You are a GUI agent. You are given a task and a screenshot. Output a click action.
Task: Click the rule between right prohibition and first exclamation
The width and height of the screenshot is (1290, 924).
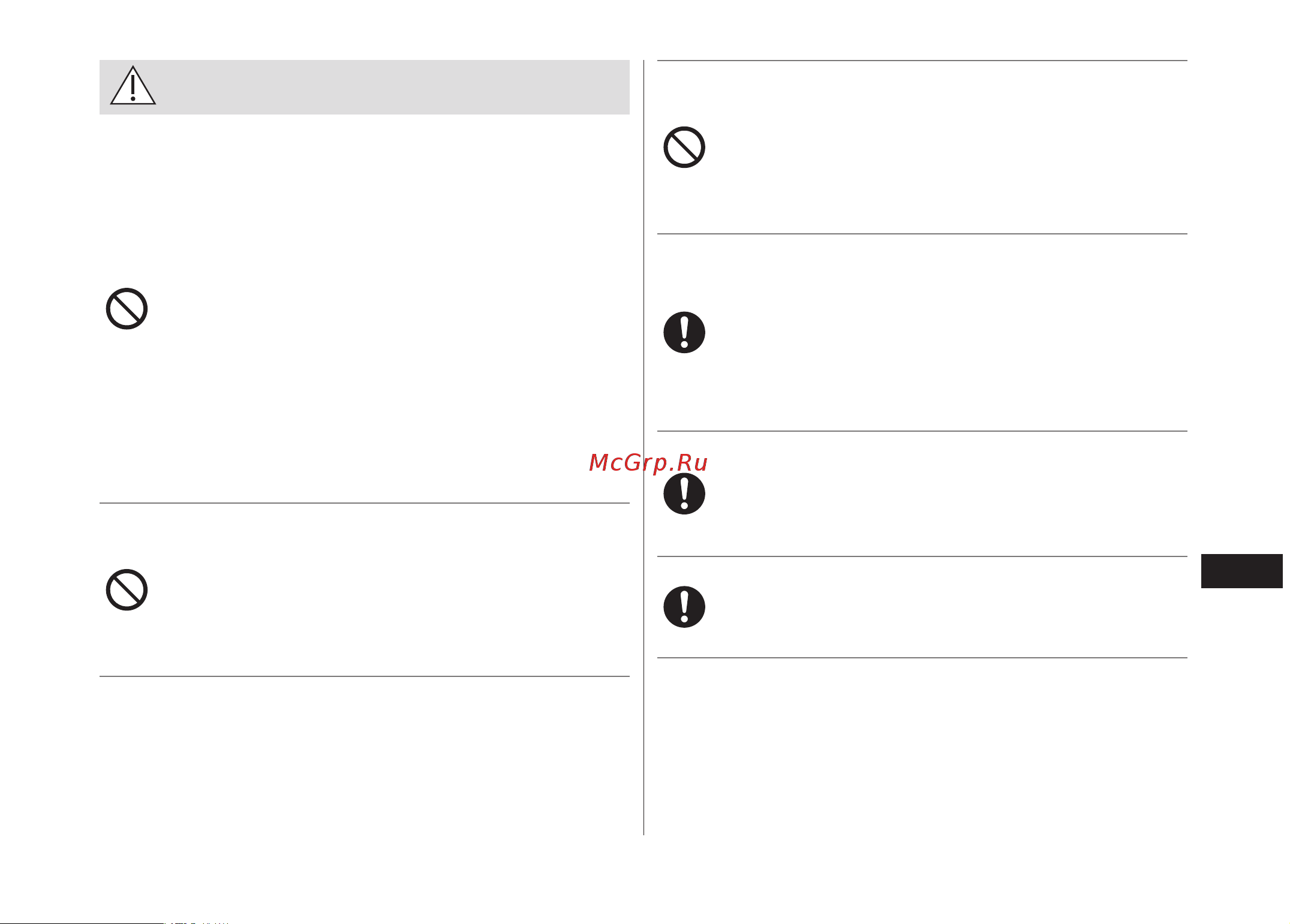922,234
